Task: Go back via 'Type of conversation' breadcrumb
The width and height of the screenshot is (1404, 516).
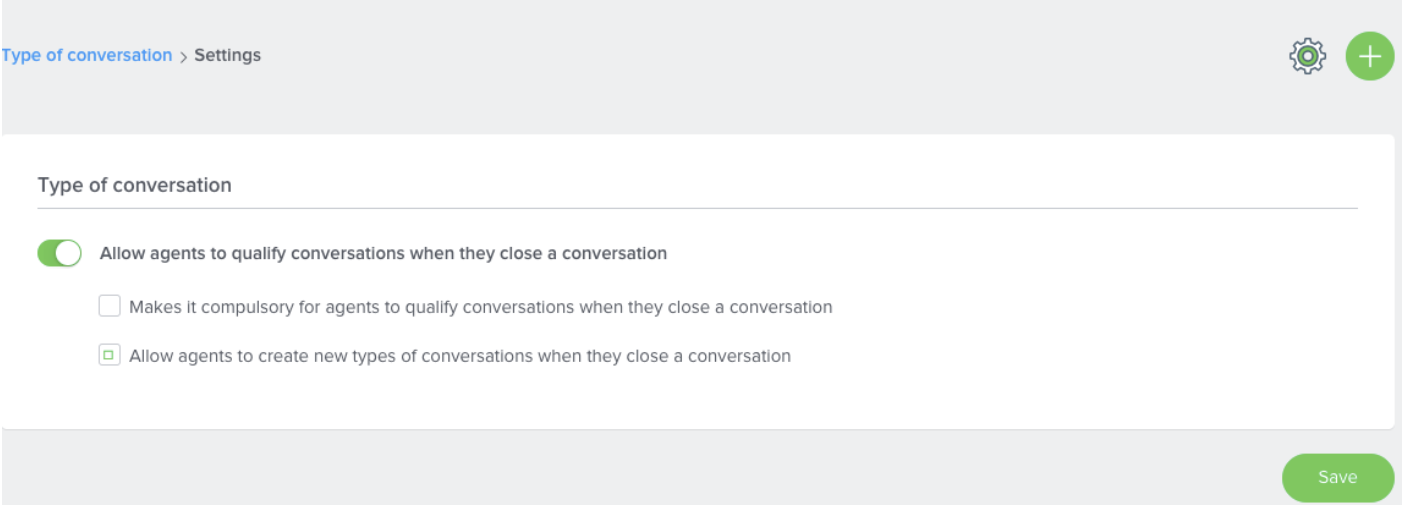Action: (87, 55)
